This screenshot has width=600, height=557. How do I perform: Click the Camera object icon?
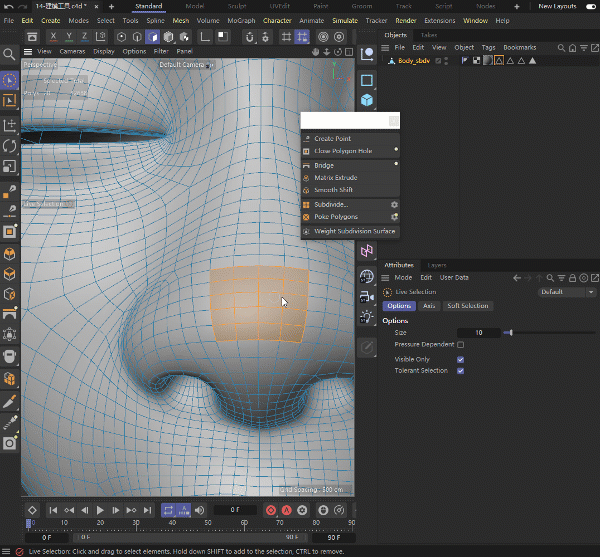[x=367, y=295]
